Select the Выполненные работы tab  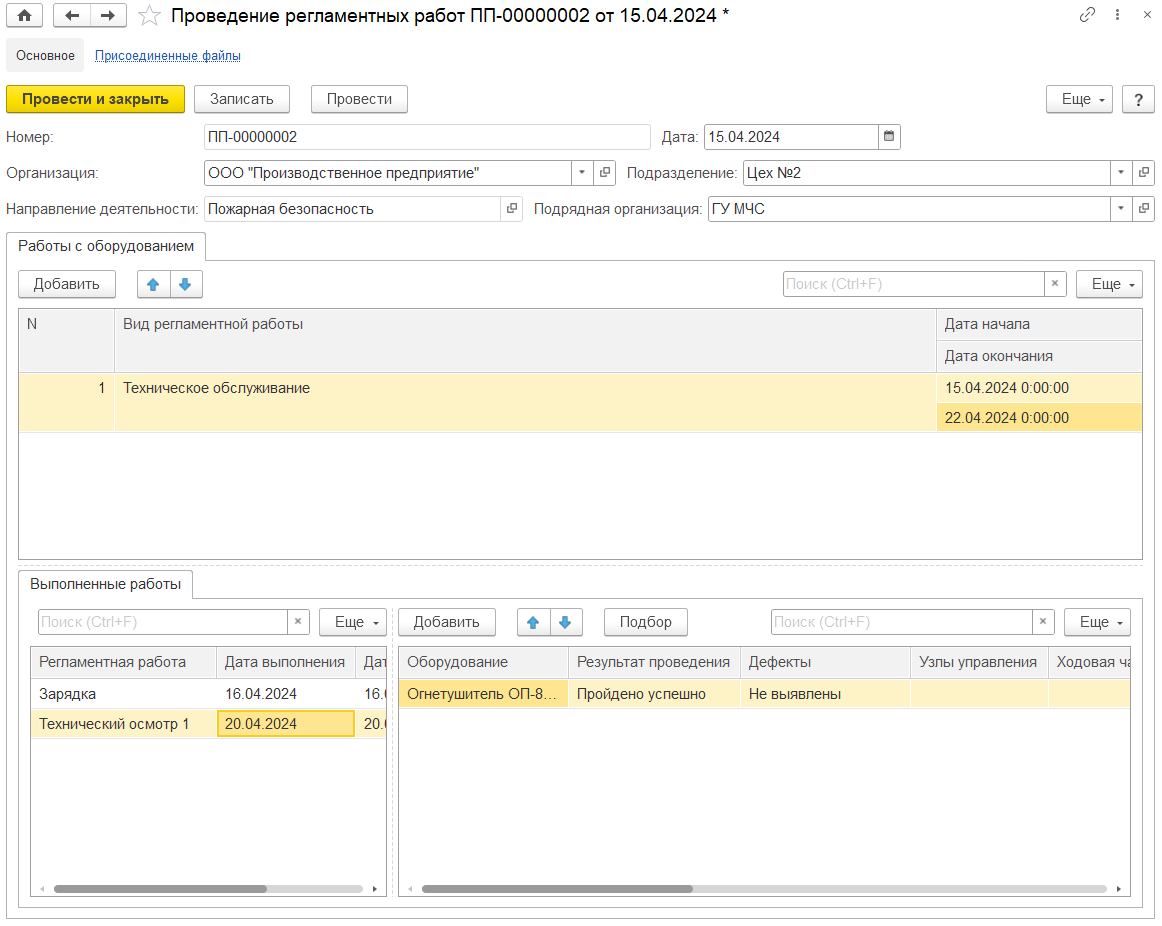click(106, 584)
